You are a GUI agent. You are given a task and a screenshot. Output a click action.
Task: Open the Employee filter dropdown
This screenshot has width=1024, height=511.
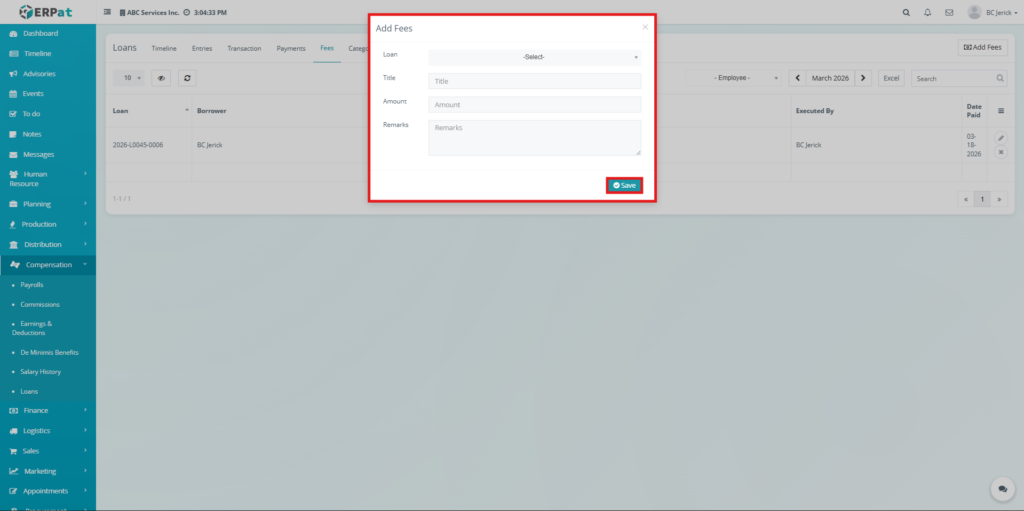734,78
